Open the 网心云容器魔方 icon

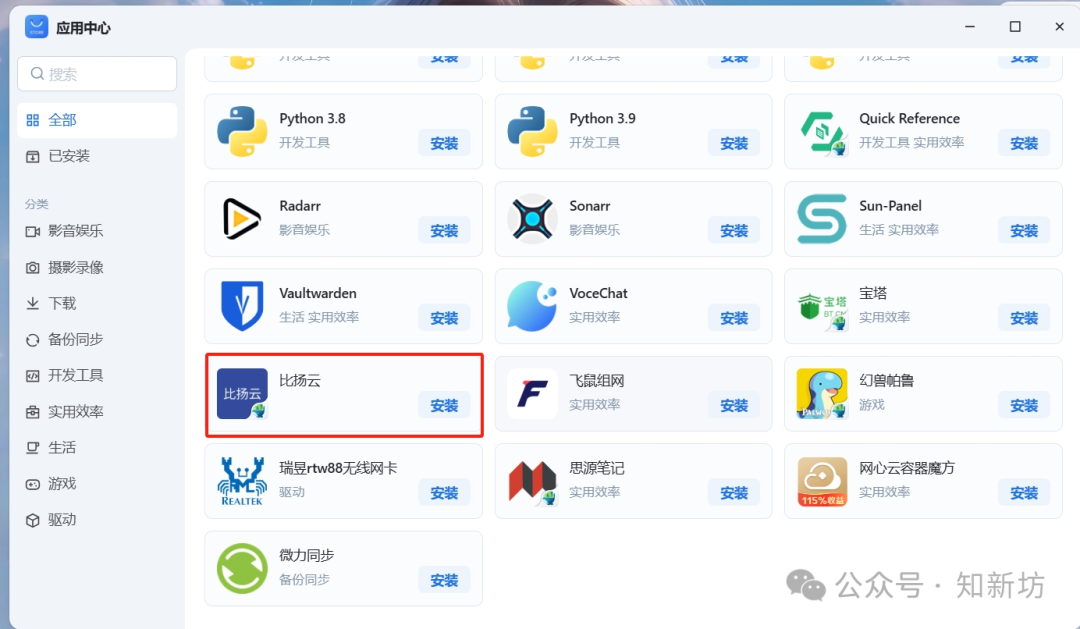pyautogui.click(x=822, y=481)
